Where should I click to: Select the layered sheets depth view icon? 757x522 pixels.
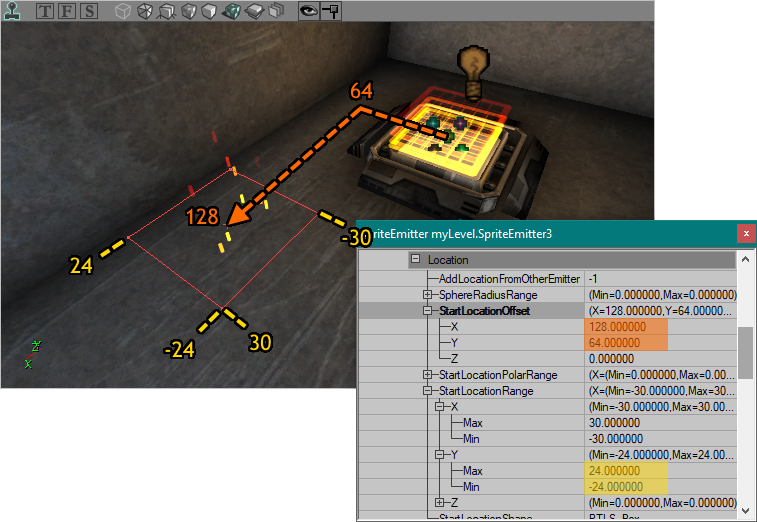click(276, 11)
